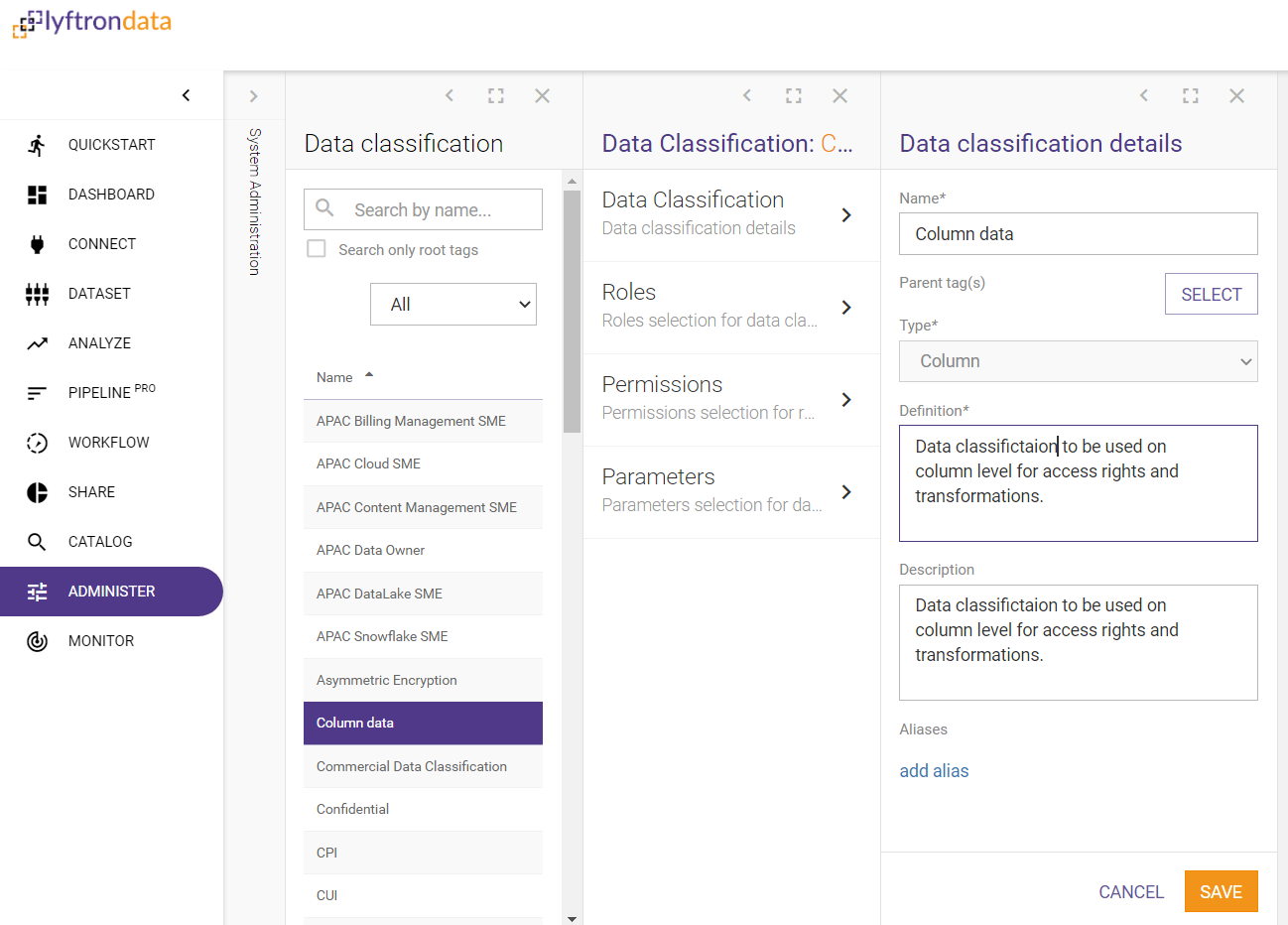Click the Administer sliders icon
This screenshot has width=1288, height=925.
pyautogui.click(x=37, y=592)
